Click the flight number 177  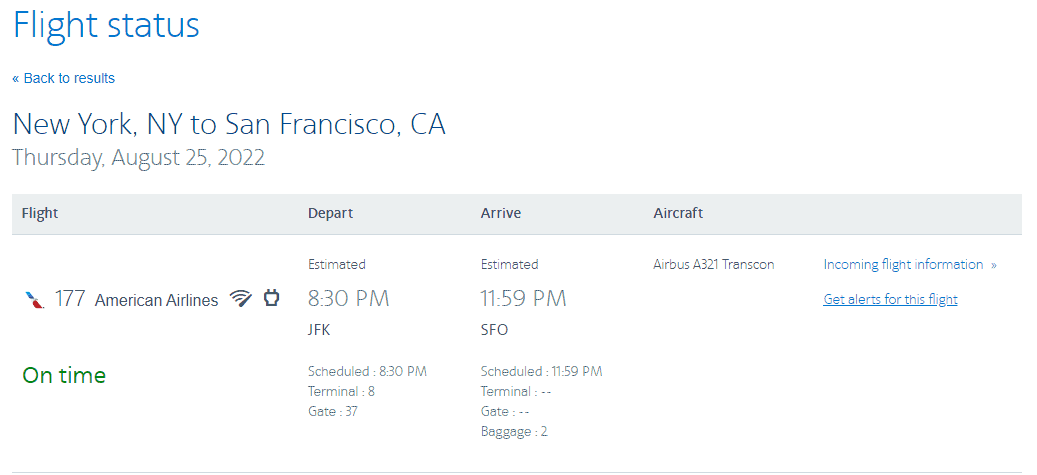[x=70, y=299]
